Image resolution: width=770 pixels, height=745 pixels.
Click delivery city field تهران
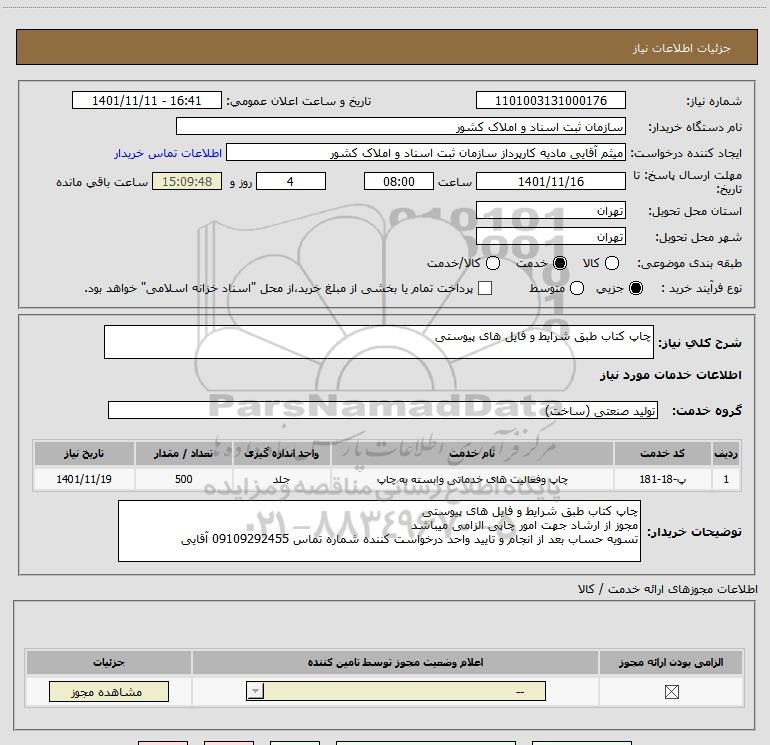coord(550,237)
